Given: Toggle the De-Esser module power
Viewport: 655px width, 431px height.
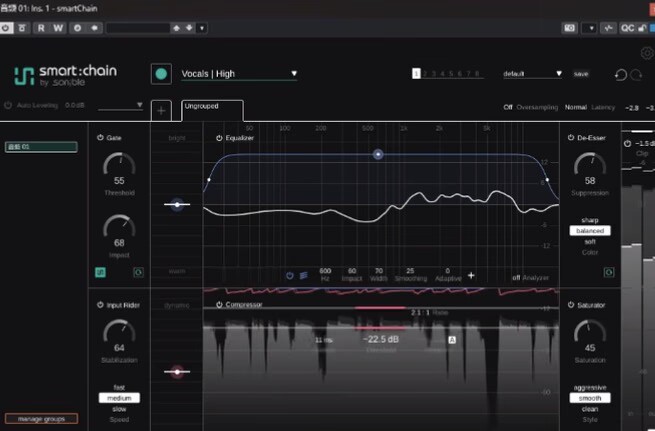Looking at the screenshot, I should 571,137.
